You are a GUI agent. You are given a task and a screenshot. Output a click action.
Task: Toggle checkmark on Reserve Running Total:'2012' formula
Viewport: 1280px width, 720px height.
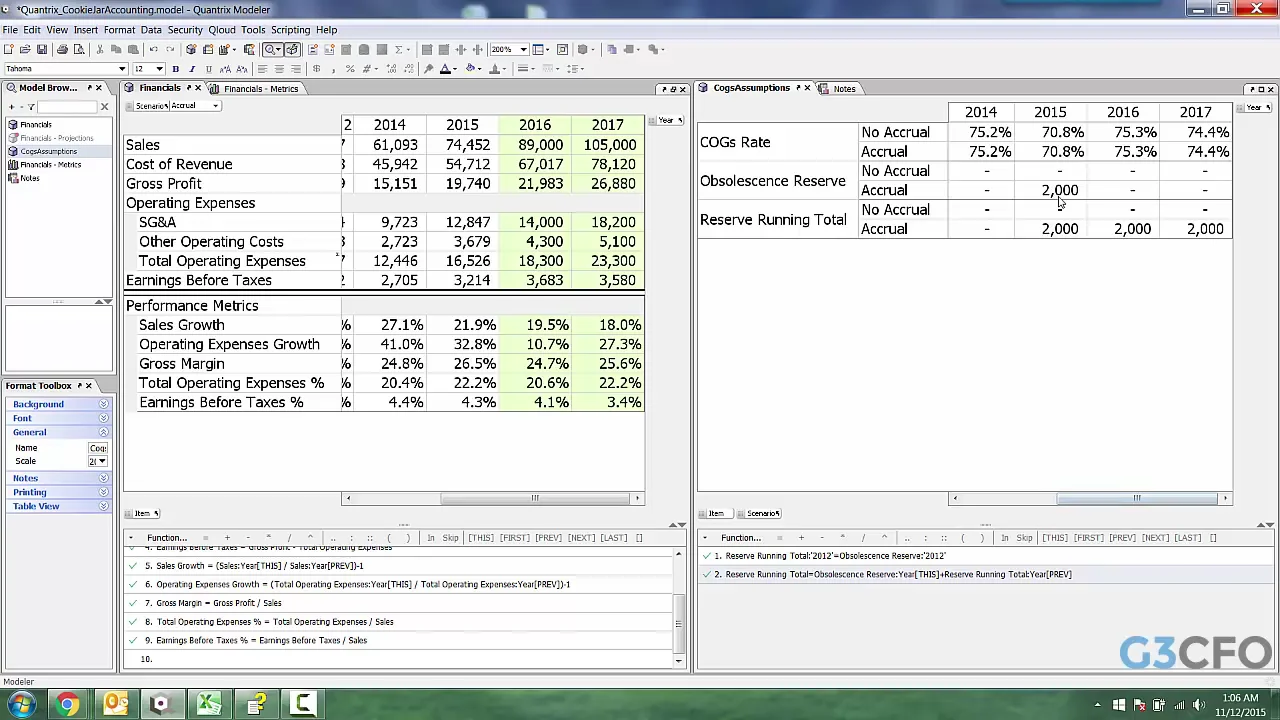point(707,556)
